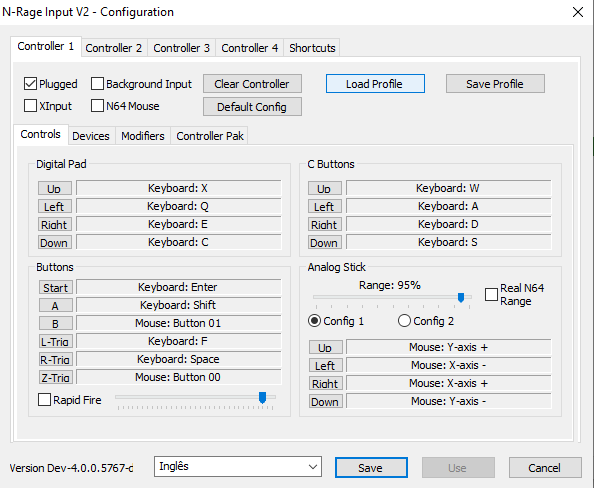Open the Controller Pak sub-tab

pyautogui.click(x=210, y=136)
